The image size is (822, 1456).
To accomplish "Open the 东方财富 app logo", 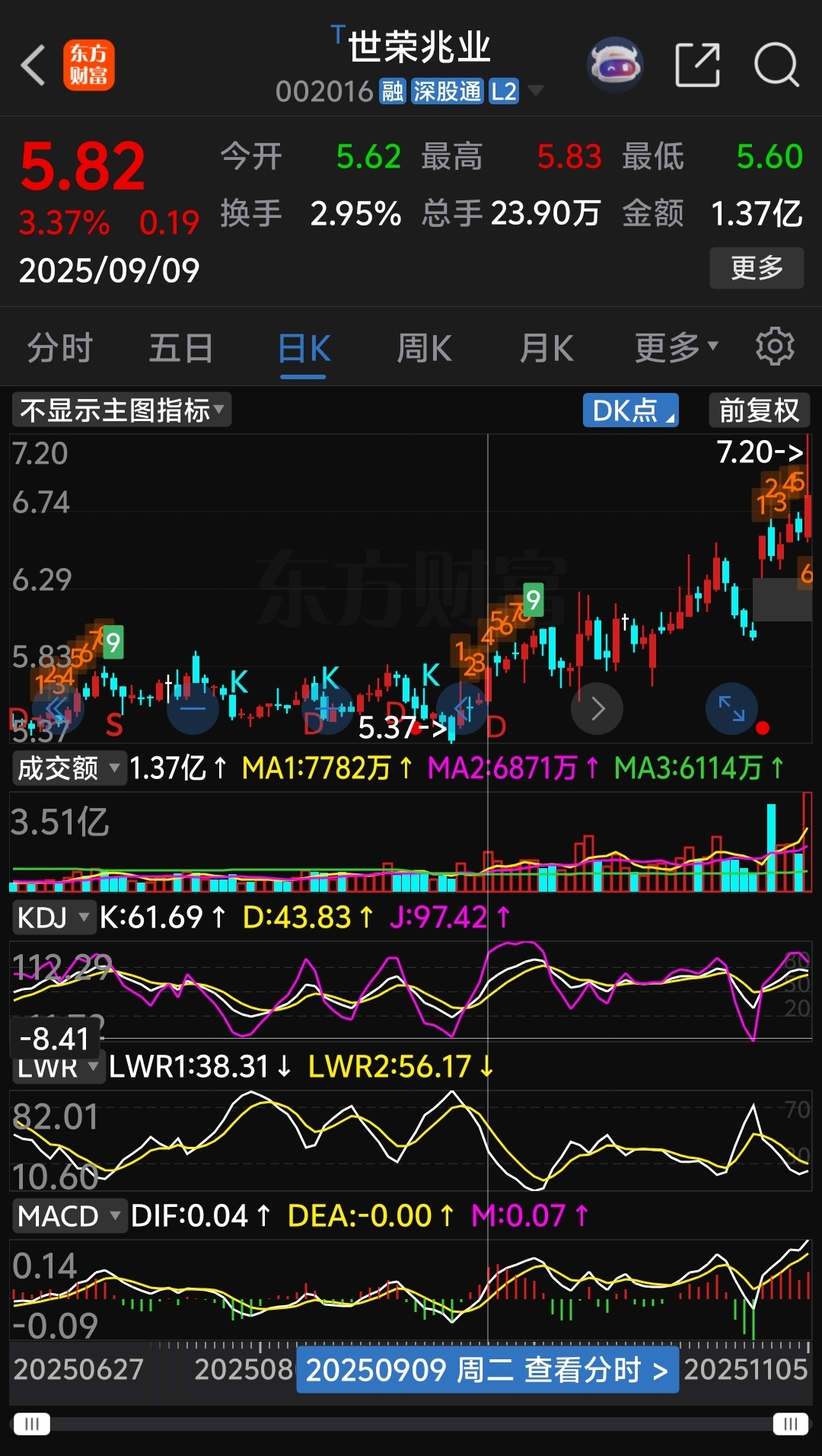I will pyautogui.click(x=89, y=65).
